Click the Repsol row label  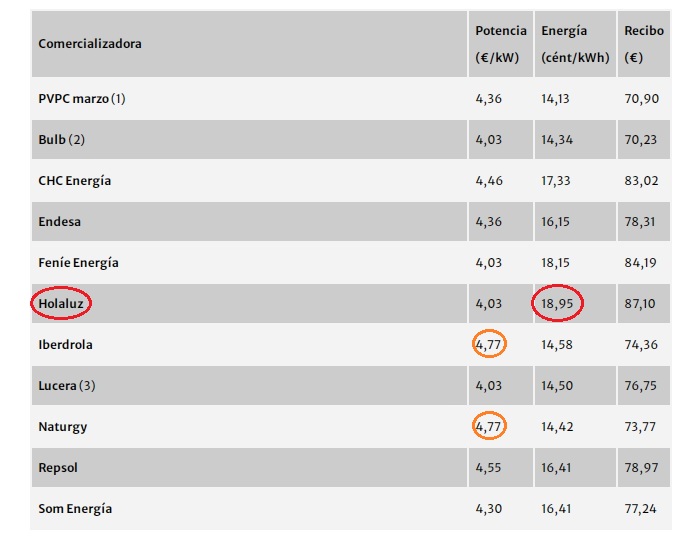[x=58, y=468]
